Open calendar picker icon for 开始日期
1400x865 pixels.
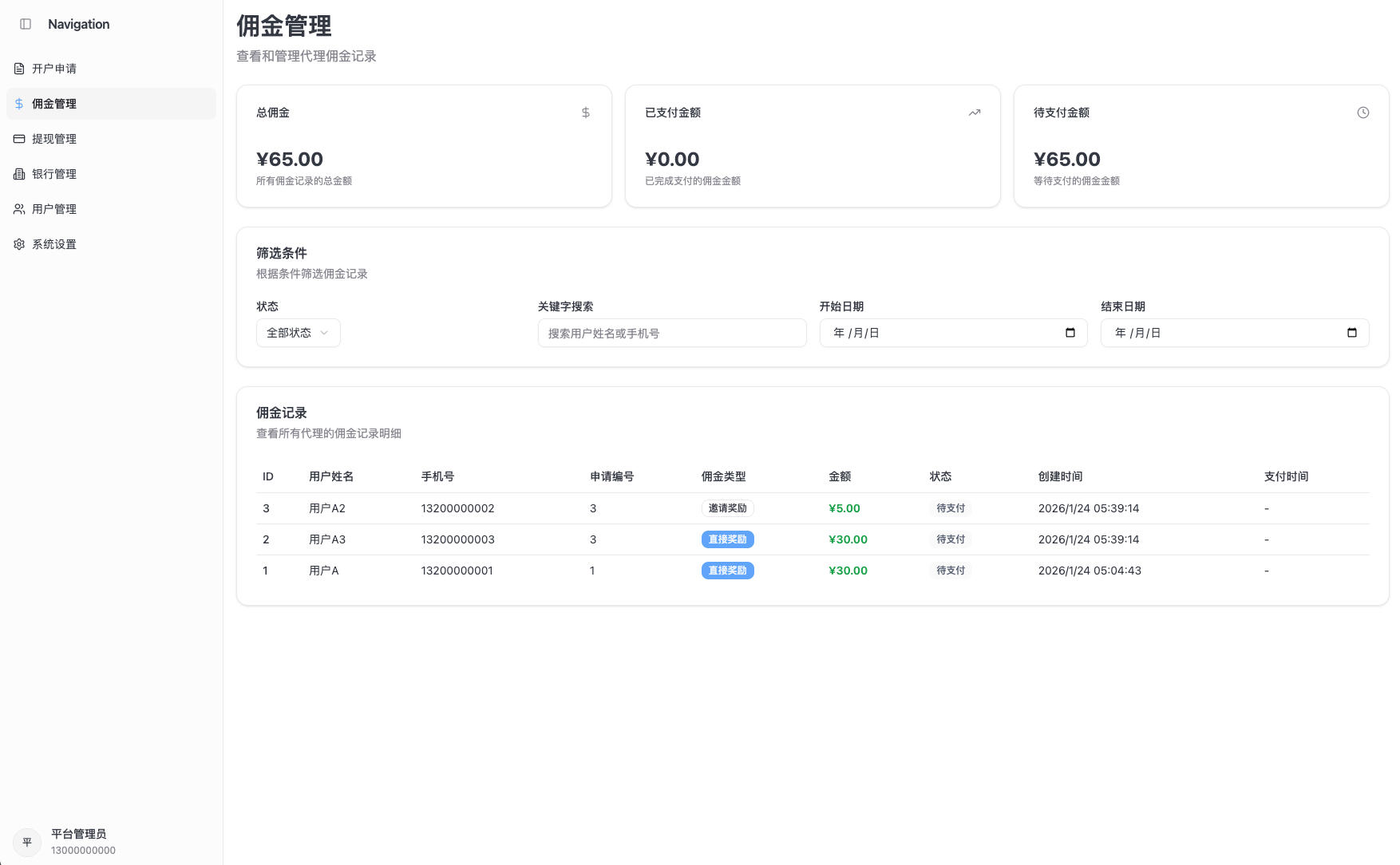[x=1070, y=333]
